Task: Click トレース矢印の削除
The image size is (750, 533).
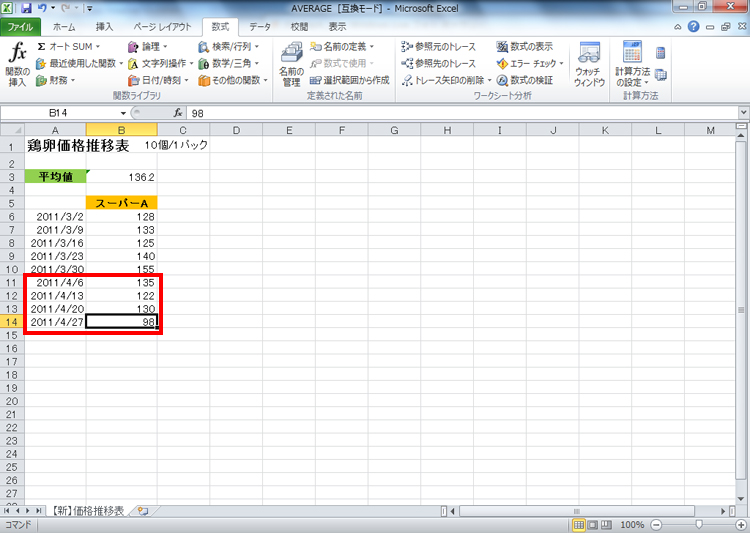Action: (443, 80)
